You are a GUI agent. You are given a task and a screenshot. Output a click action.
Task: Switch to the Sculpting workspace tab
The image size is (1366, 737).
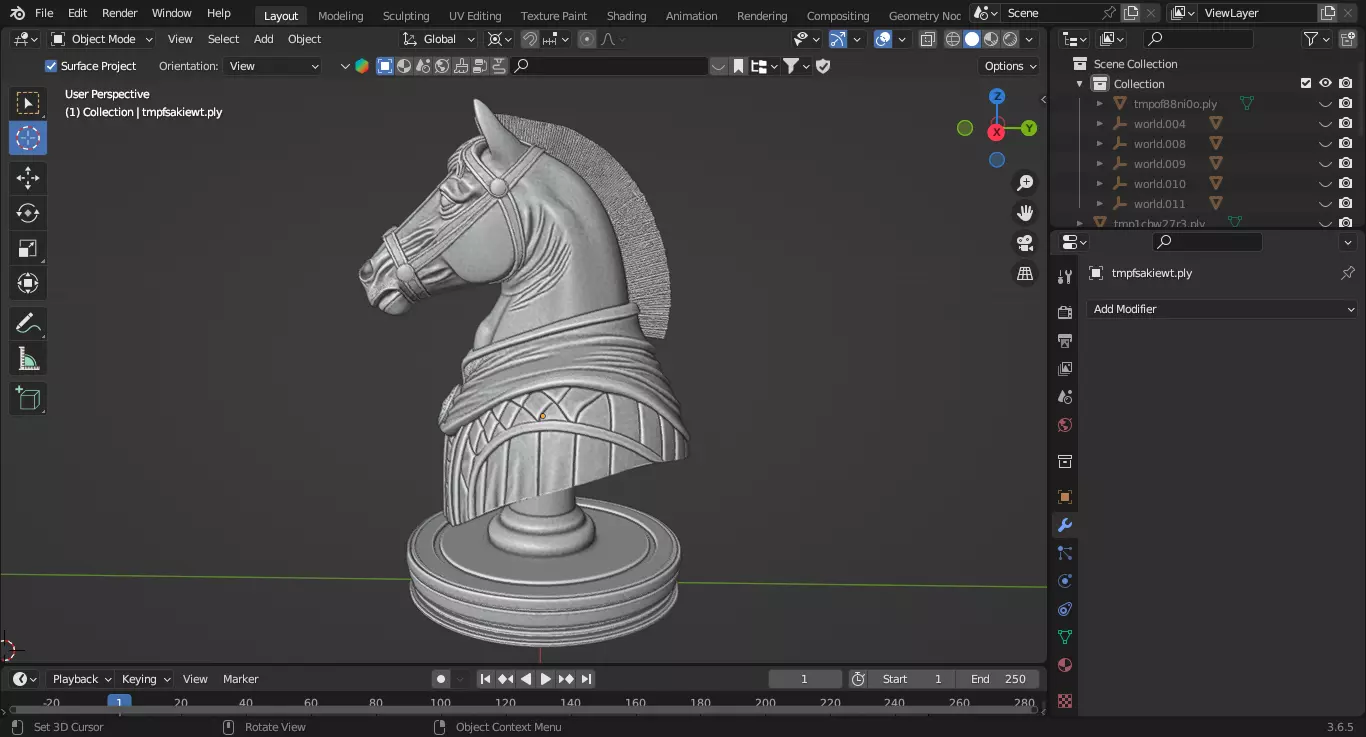coord(406,16)
